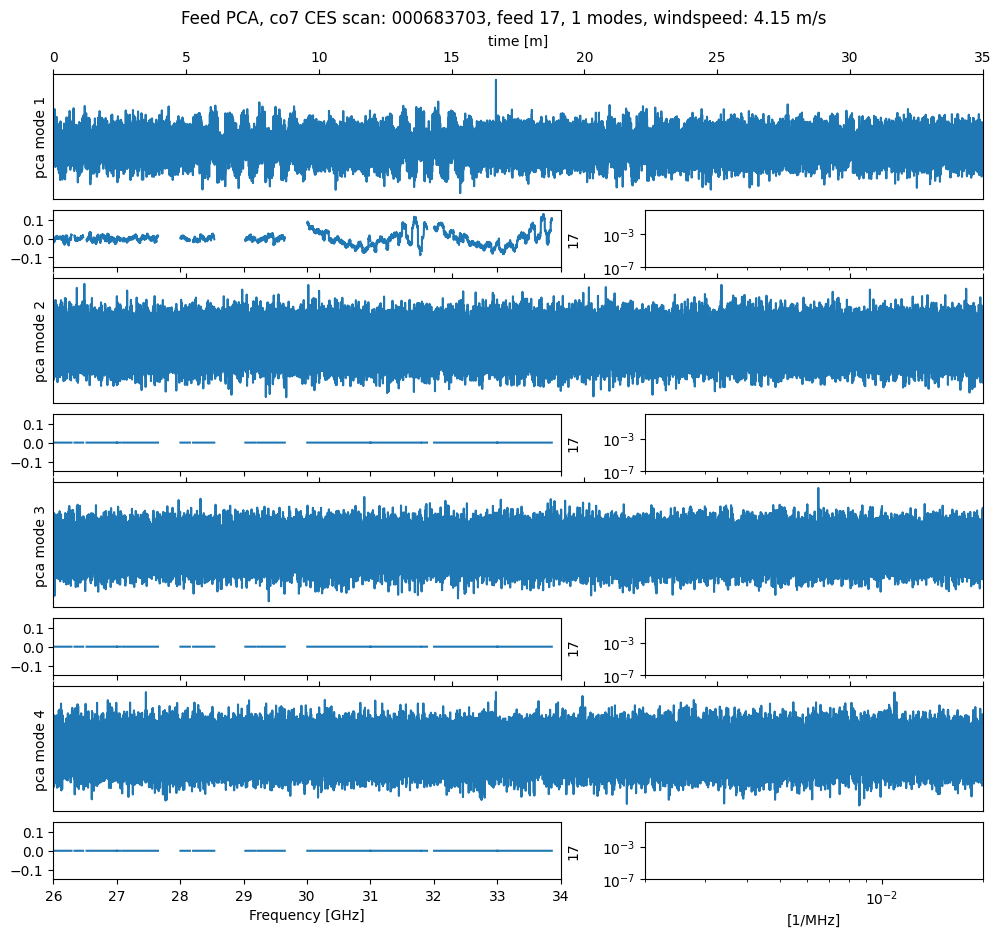Click the 30 tick on the frequency axis
Screen dimensions: 1001x937
tap(307, 896)
